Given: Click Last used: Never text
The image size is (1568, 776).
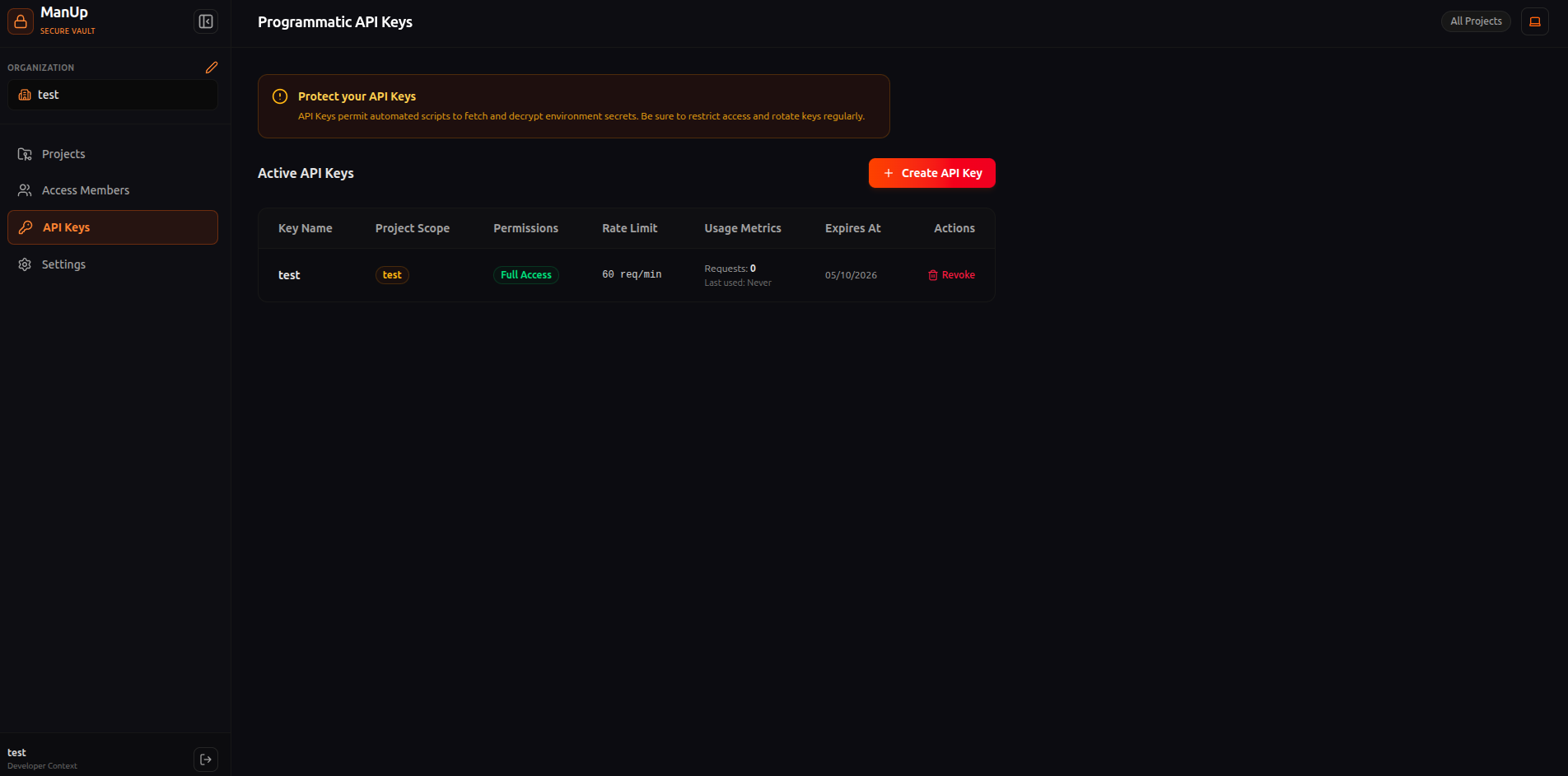Looking at the screenshot, I should point(738,283).
